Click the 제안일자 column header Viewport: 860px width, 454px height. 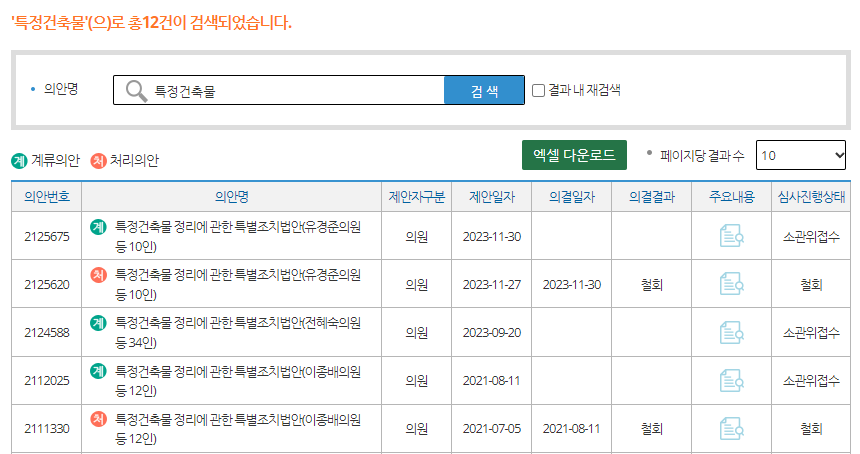(491, 196)
